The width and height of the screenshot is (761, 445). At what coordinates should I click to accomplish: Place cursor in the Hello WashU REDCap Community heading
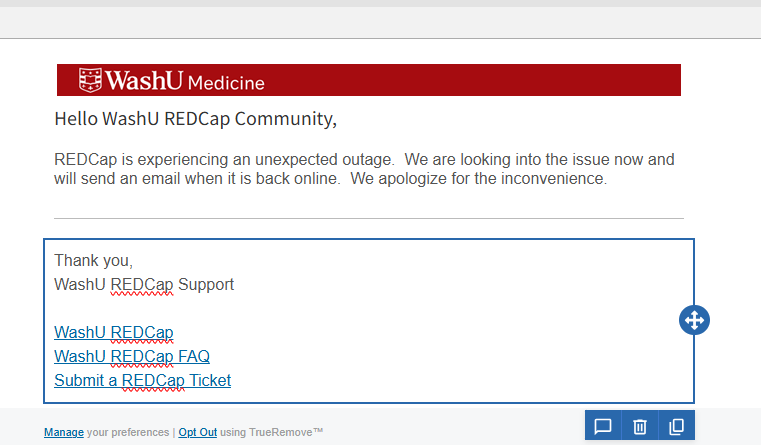point(196,119)
